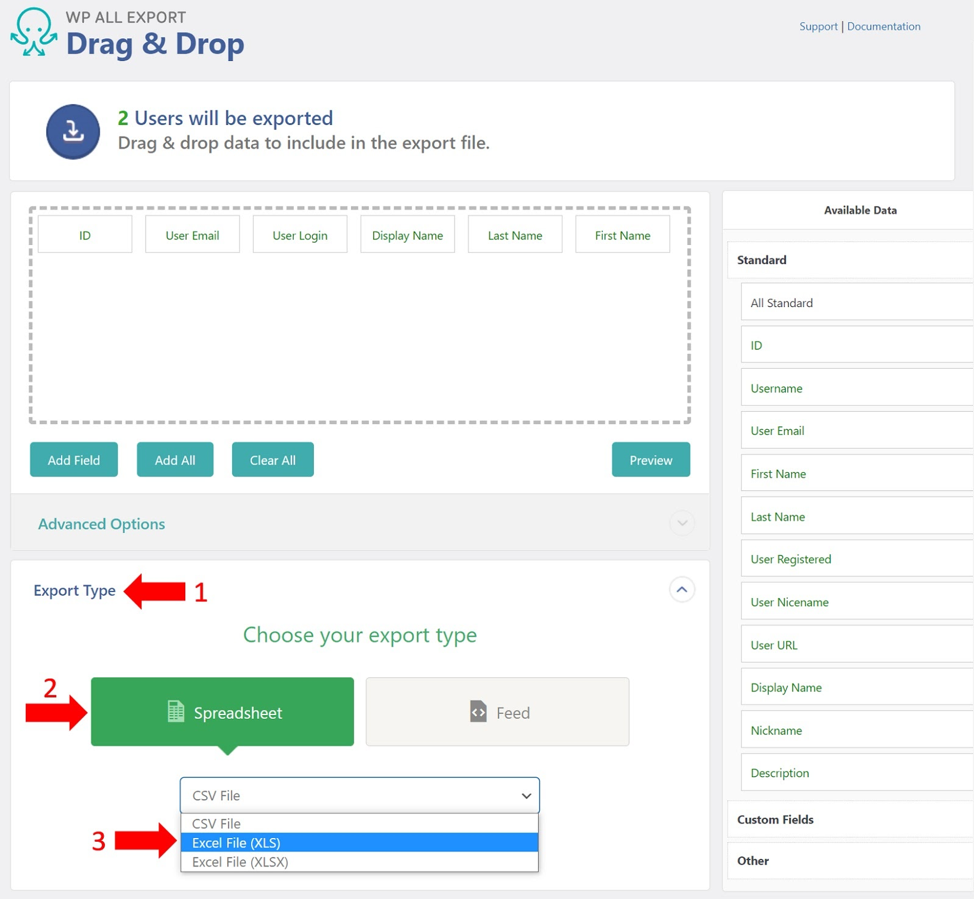
Task: Click Last Name in Available Data list
Action: pos(857,516)
